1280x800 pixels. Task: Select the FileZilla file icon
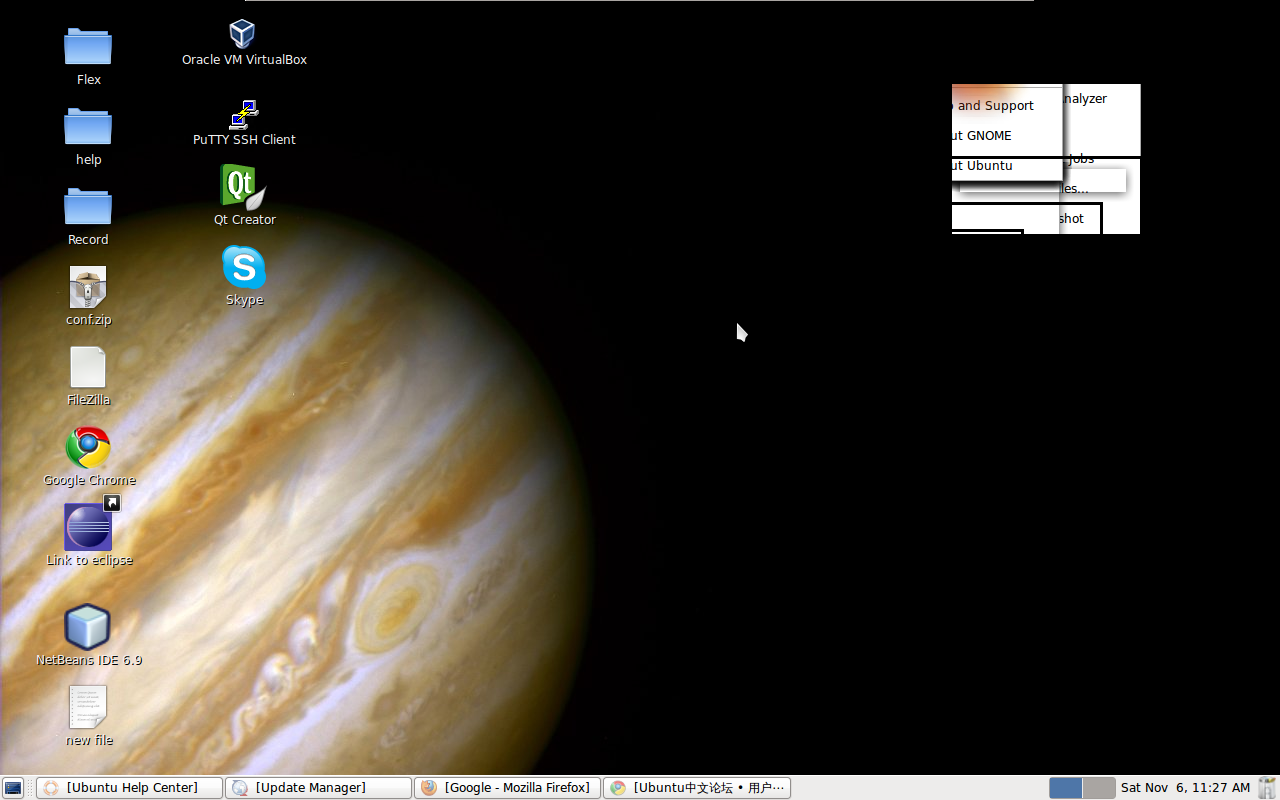88,367
